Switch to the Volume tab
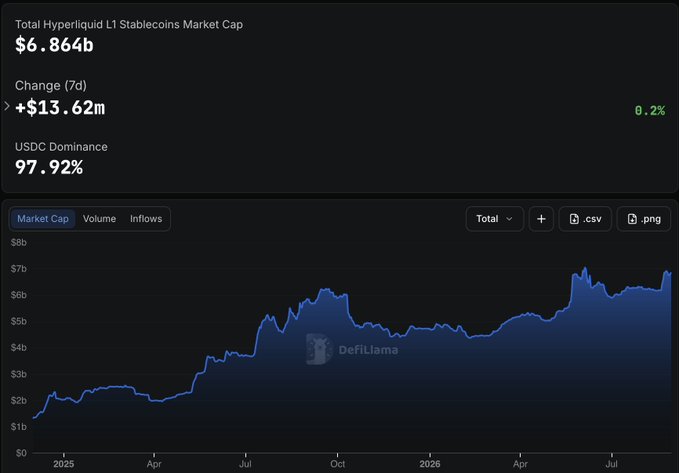The image size is (679, 473). 99,219
